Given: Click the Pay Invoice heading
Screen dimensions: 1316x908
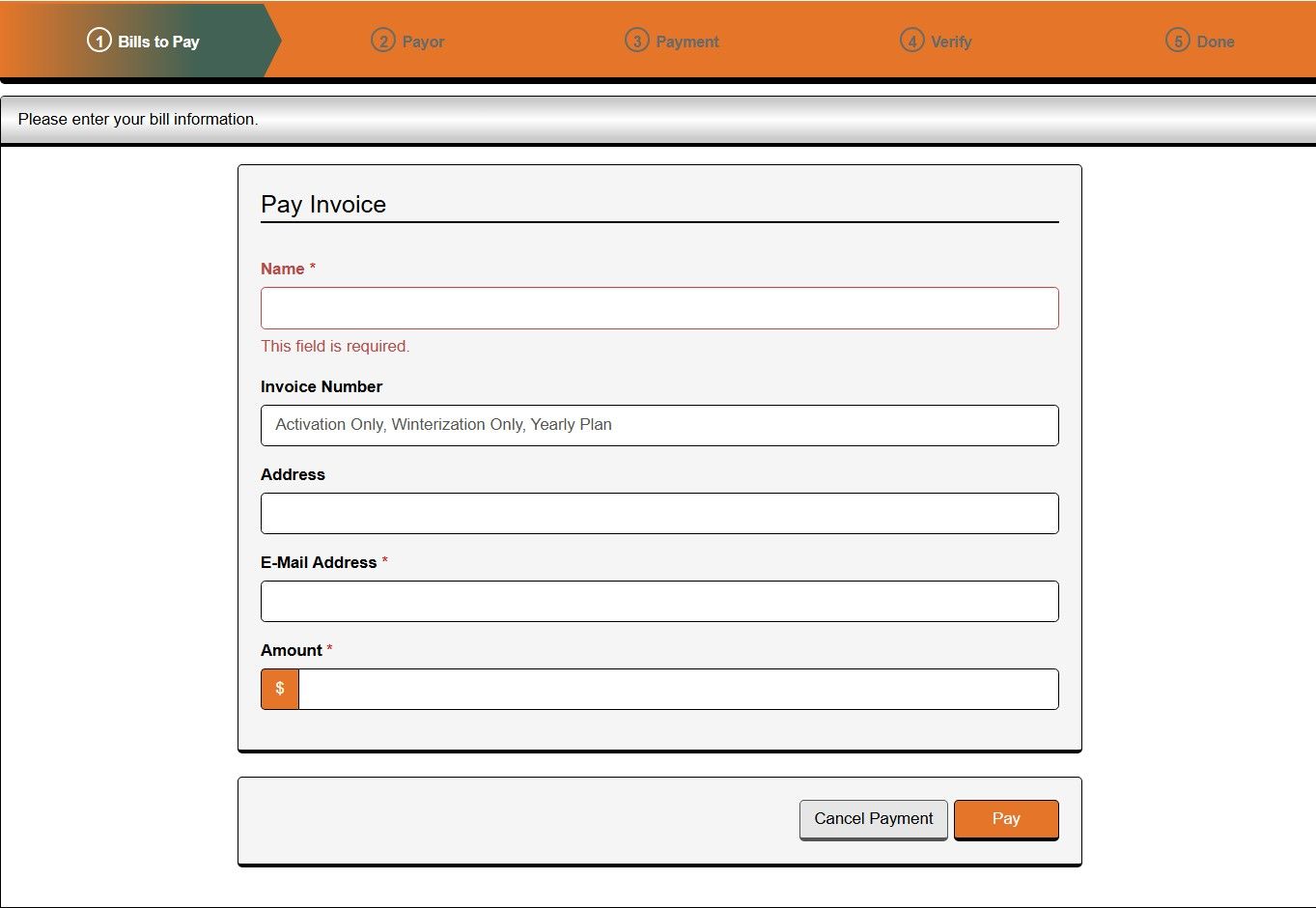Looking at the screenshot, I should point(323,204).
